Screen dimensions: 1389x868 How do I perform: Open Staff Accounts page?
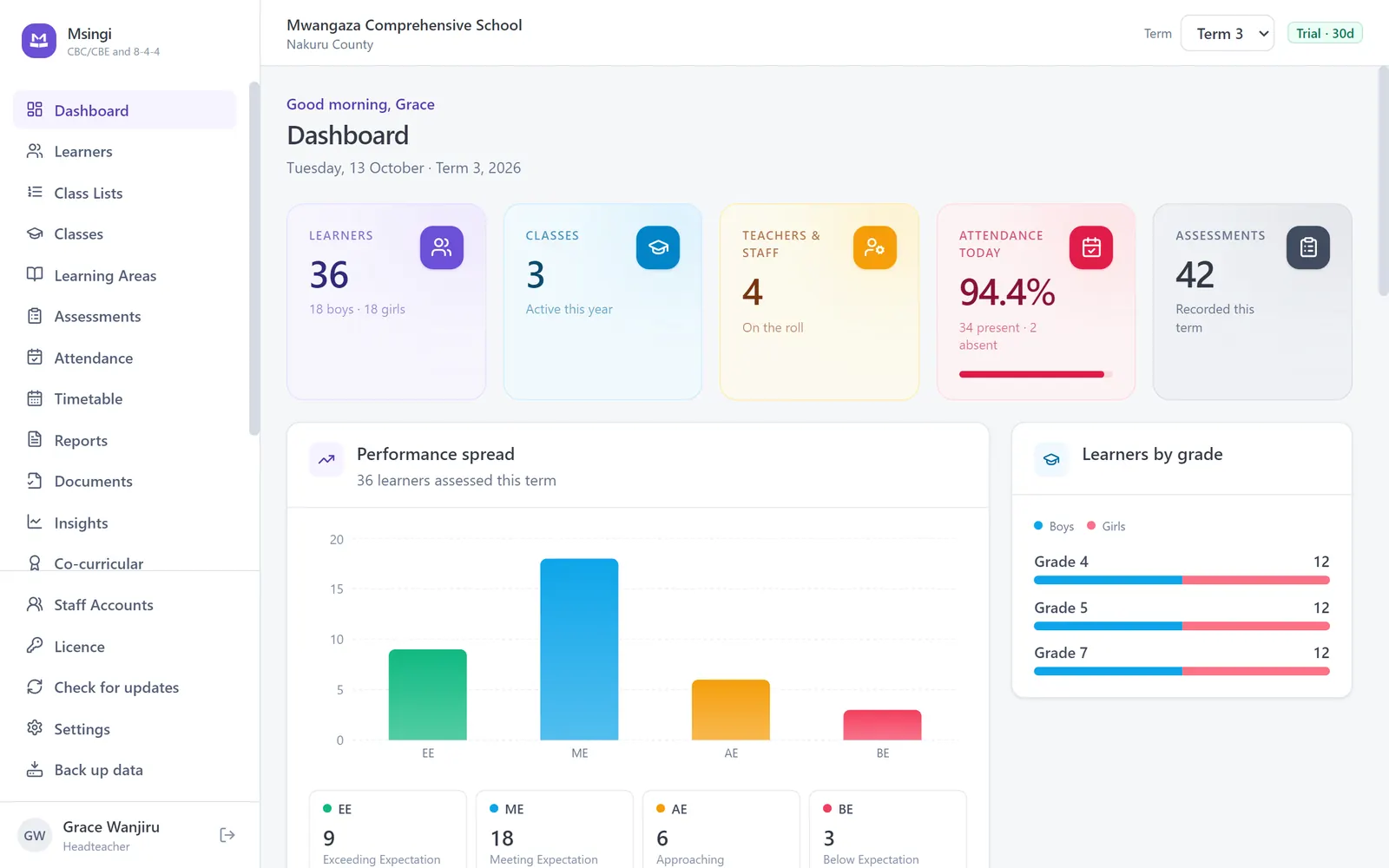tap(125, 605)
